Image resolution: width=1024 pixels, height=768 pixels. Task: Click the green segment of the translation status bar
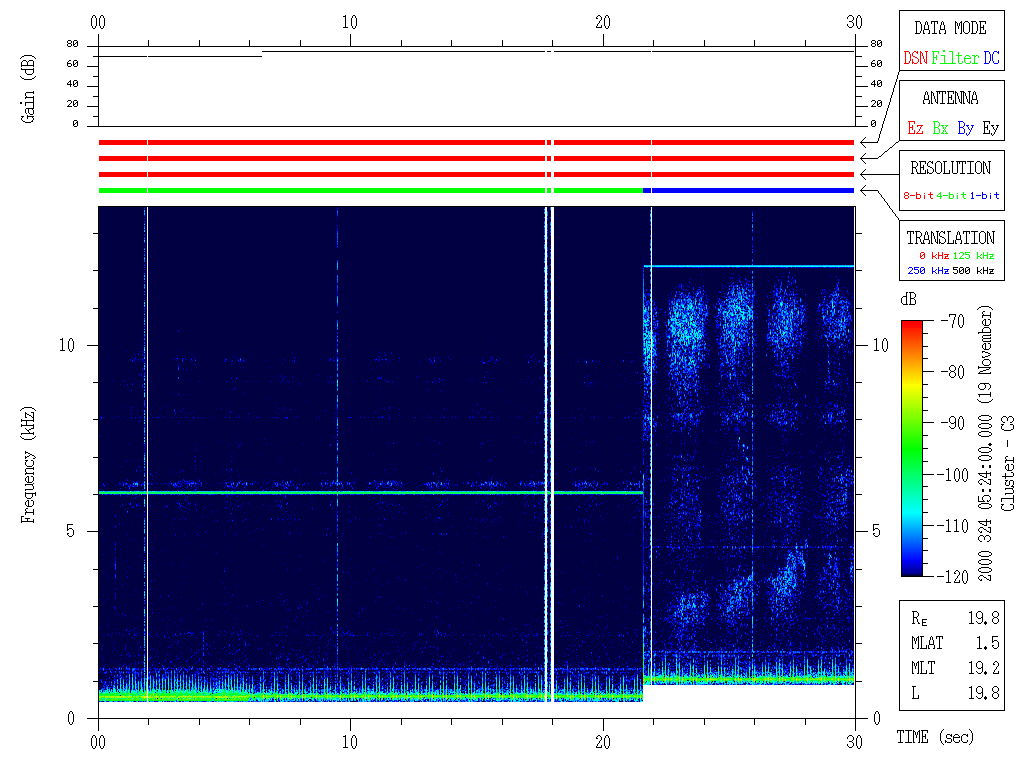[370, 190]
